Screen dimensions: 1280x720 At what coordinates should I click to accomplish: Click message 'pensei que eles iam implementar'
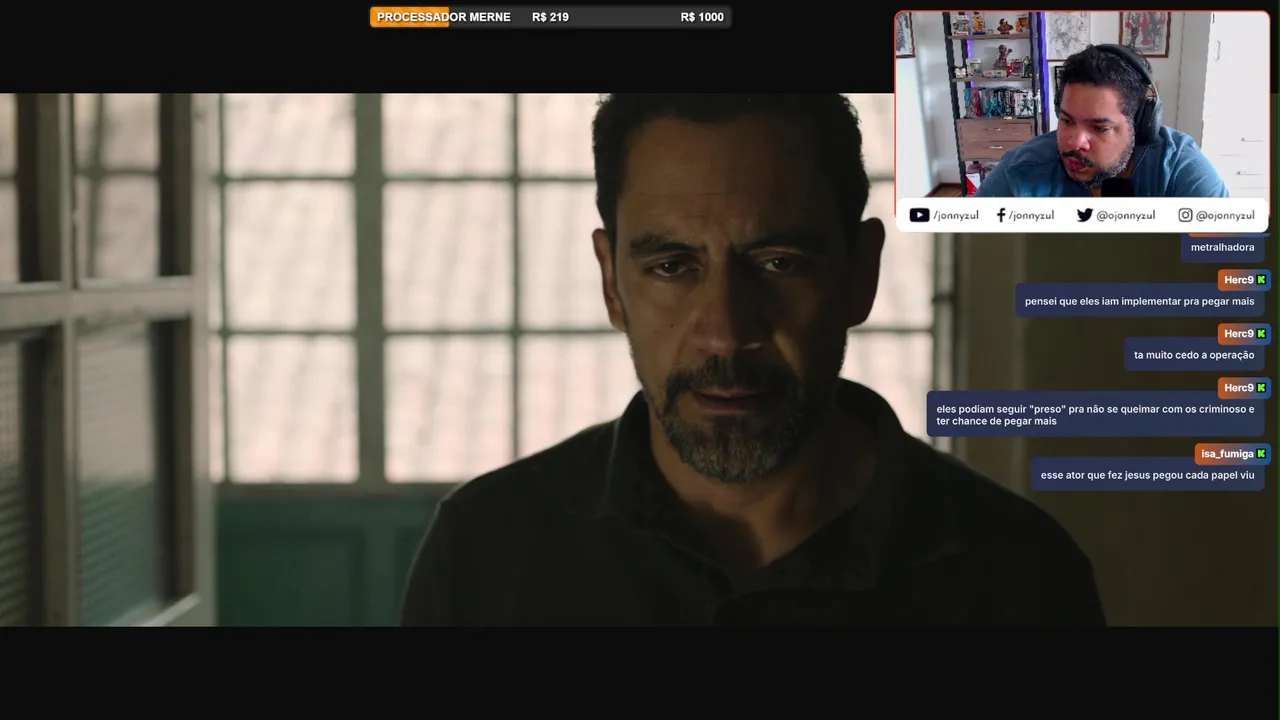[x=1139, y=301]
